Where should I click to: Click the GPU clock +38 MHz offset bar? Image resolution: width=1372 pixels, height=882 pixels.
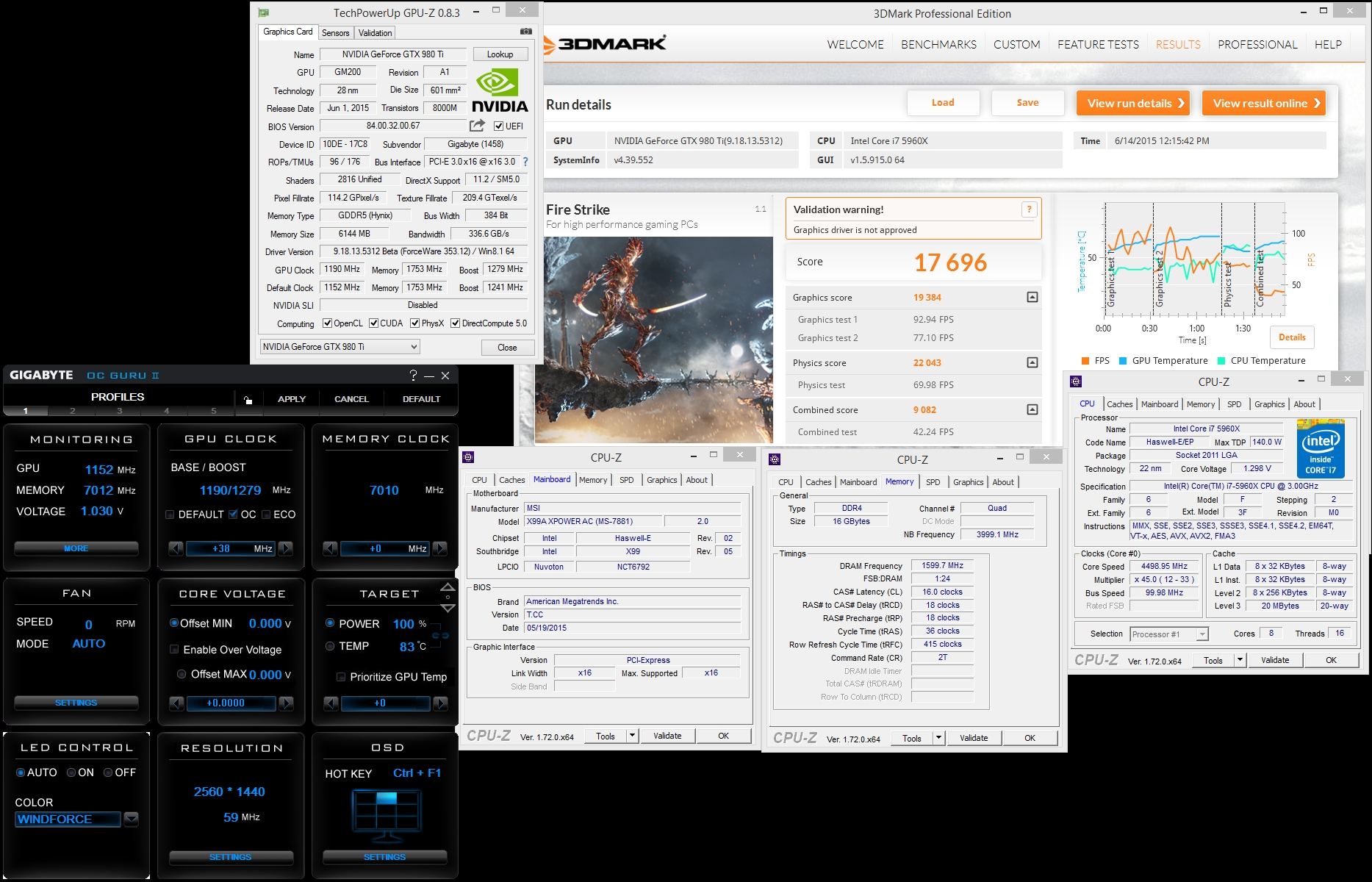pos(231,548)
